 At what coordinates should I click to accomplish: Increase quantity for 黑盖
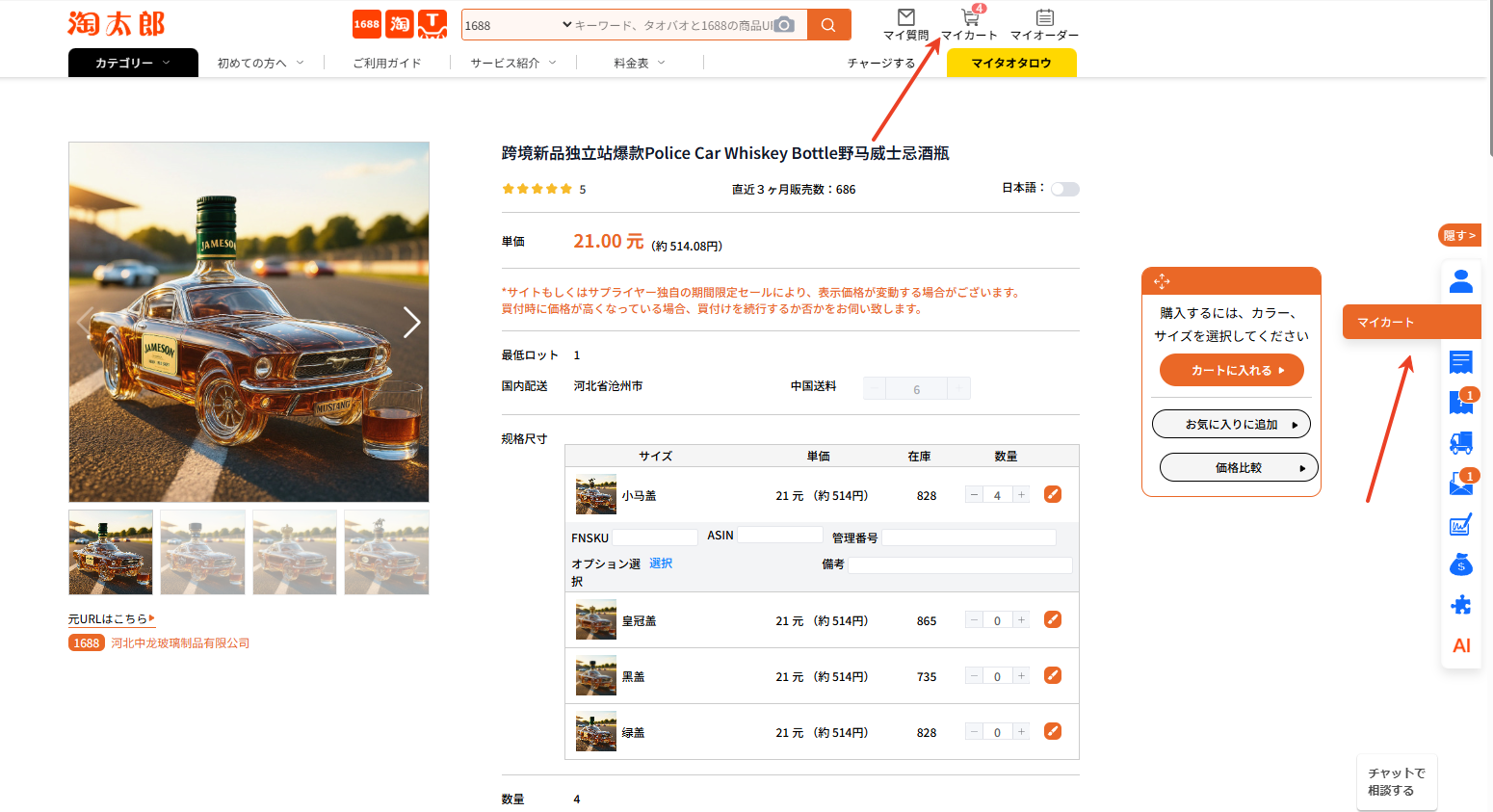click(1021, 676)
